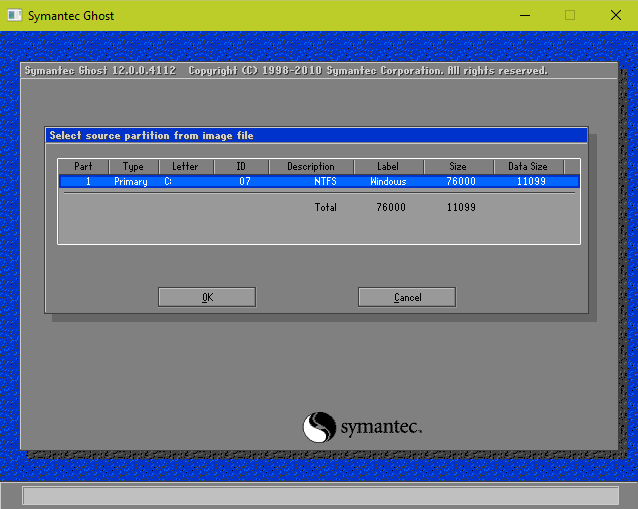Click the 07 partition ID cell

[245, 181]
